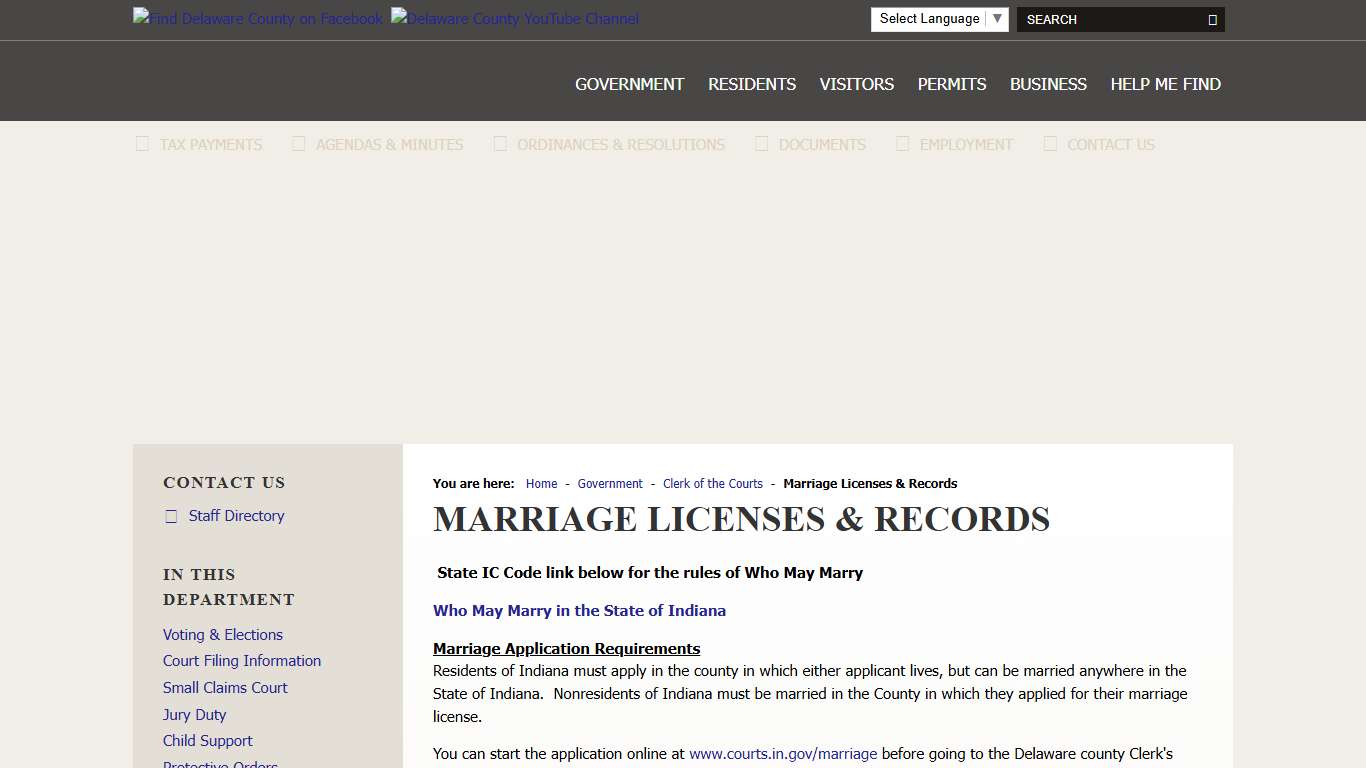Click the search magnifier icon
The image size is (1366, 768).
pyautogui.click(x=1210, y=19)
